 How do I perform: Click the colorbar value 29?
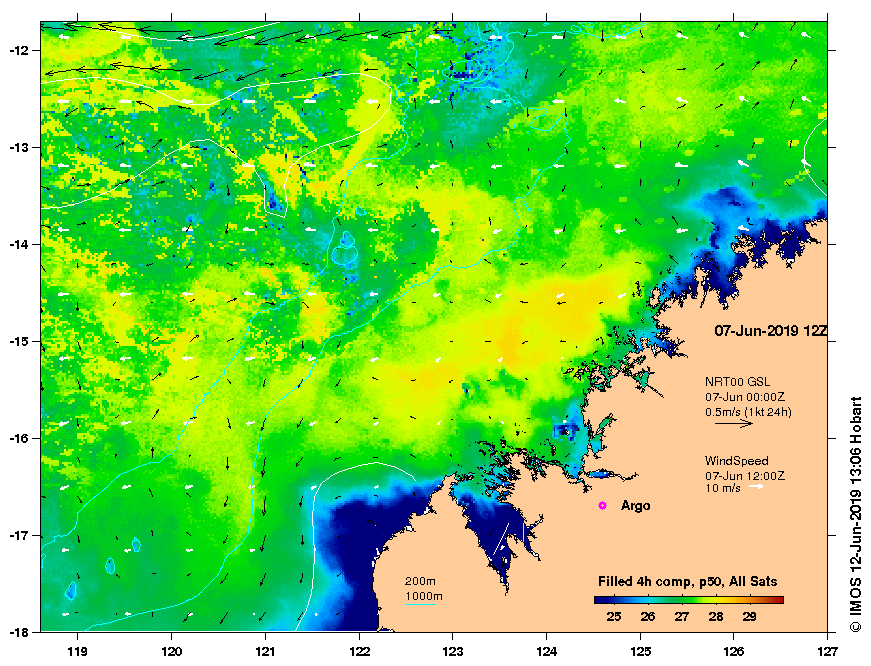(x=749, y=617)
